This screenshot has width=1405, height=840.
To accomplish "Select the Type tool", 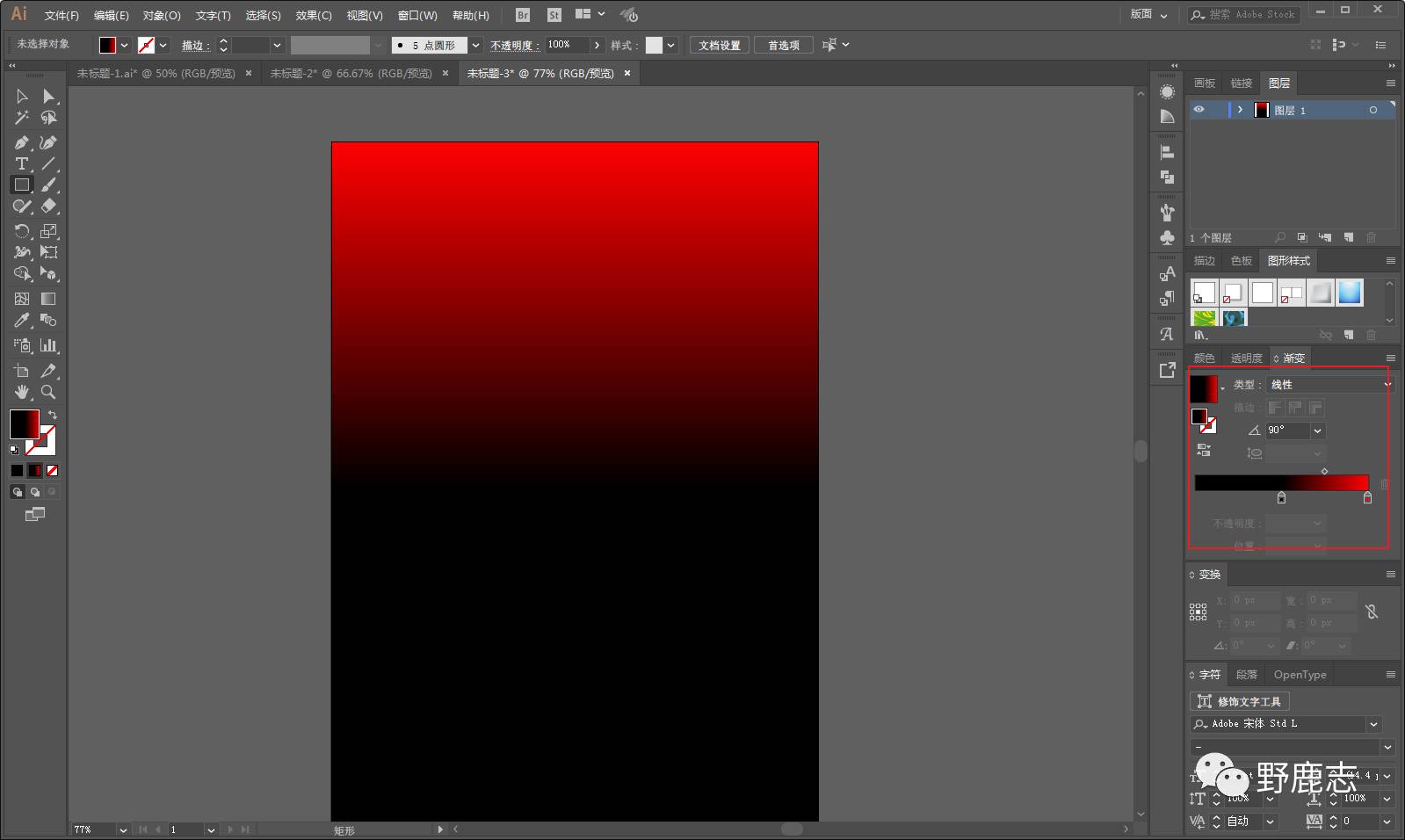I will [21, 163].
